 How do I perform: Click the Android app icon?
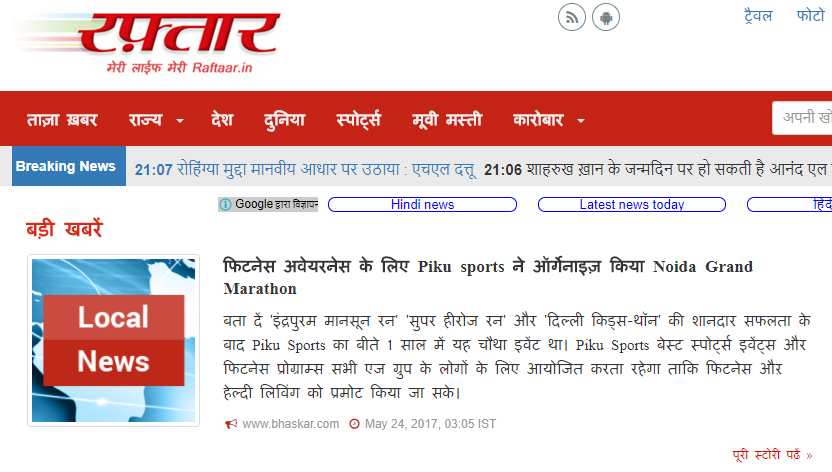(605, 18)
